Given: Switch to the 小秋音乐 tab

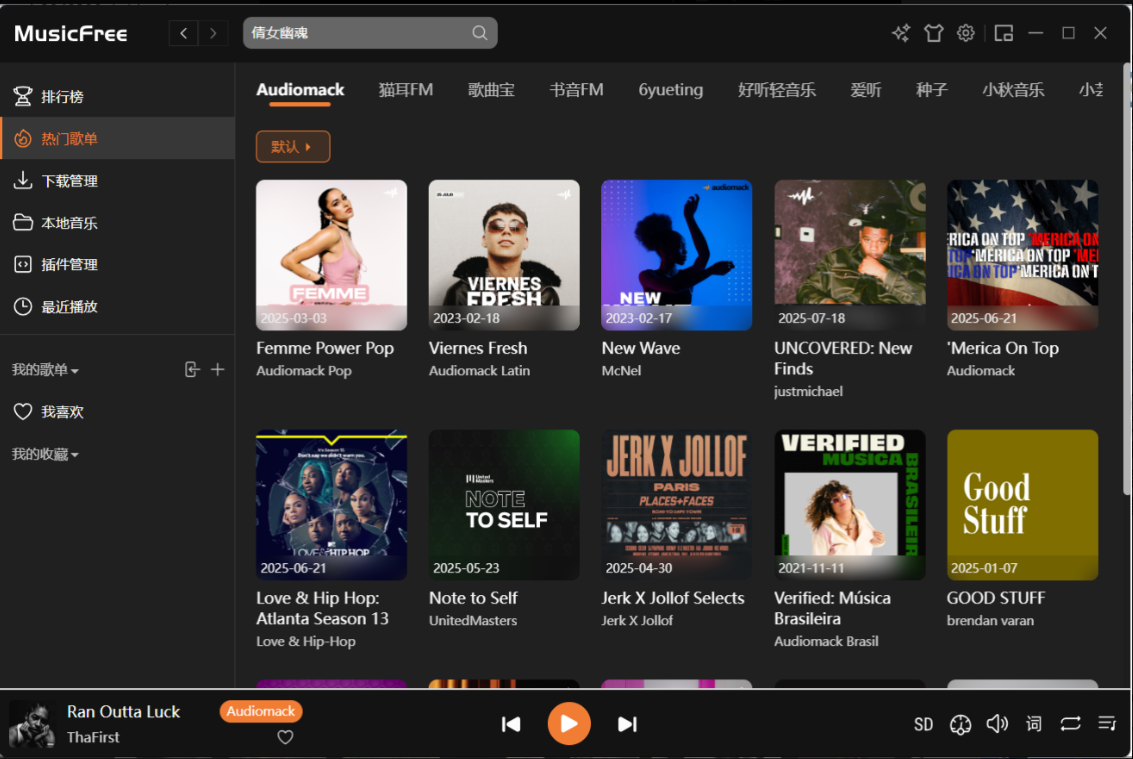Looking at the screenshot, I should pyautogui.click(x=1013, y=90).
